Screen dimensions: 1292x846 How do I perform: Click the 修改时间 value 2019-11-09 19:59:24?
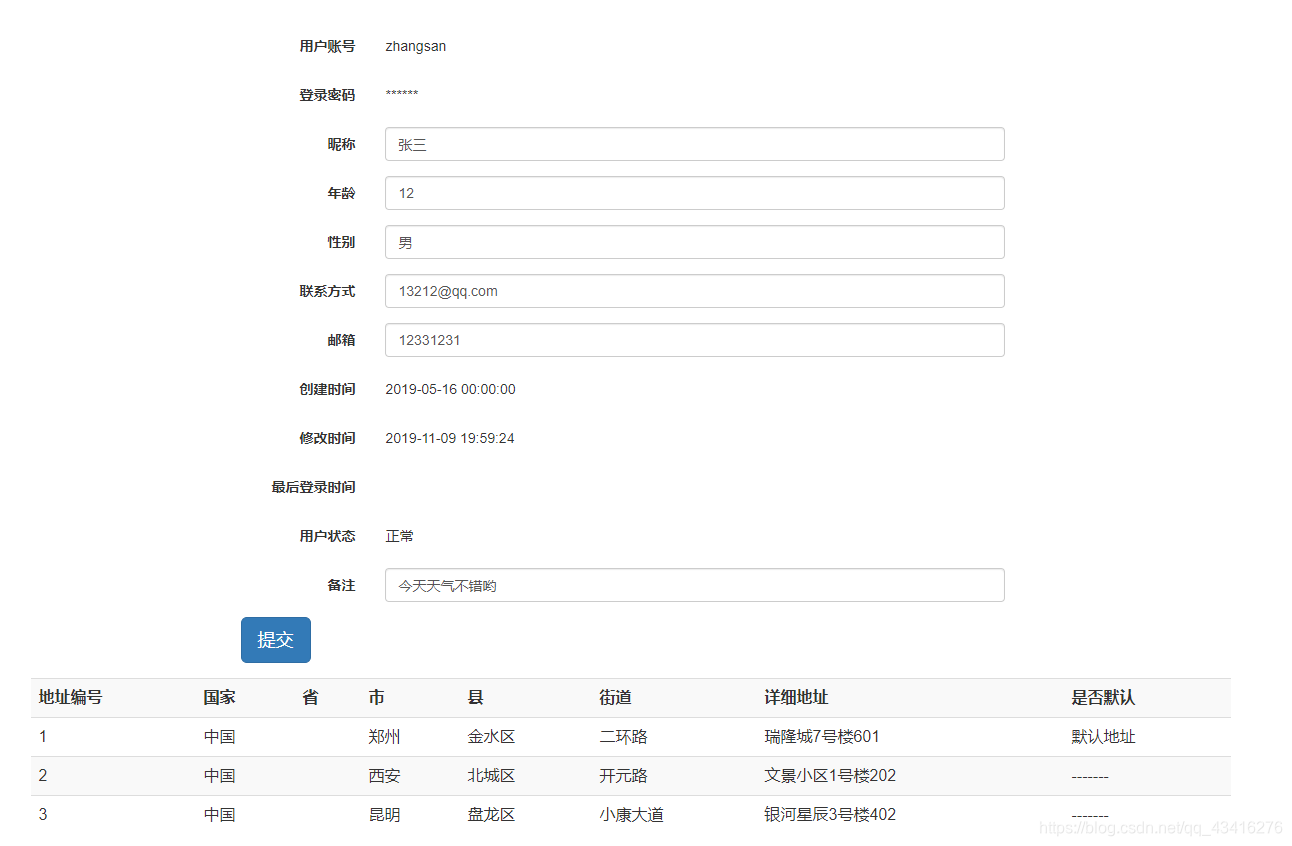pos(450,438)
